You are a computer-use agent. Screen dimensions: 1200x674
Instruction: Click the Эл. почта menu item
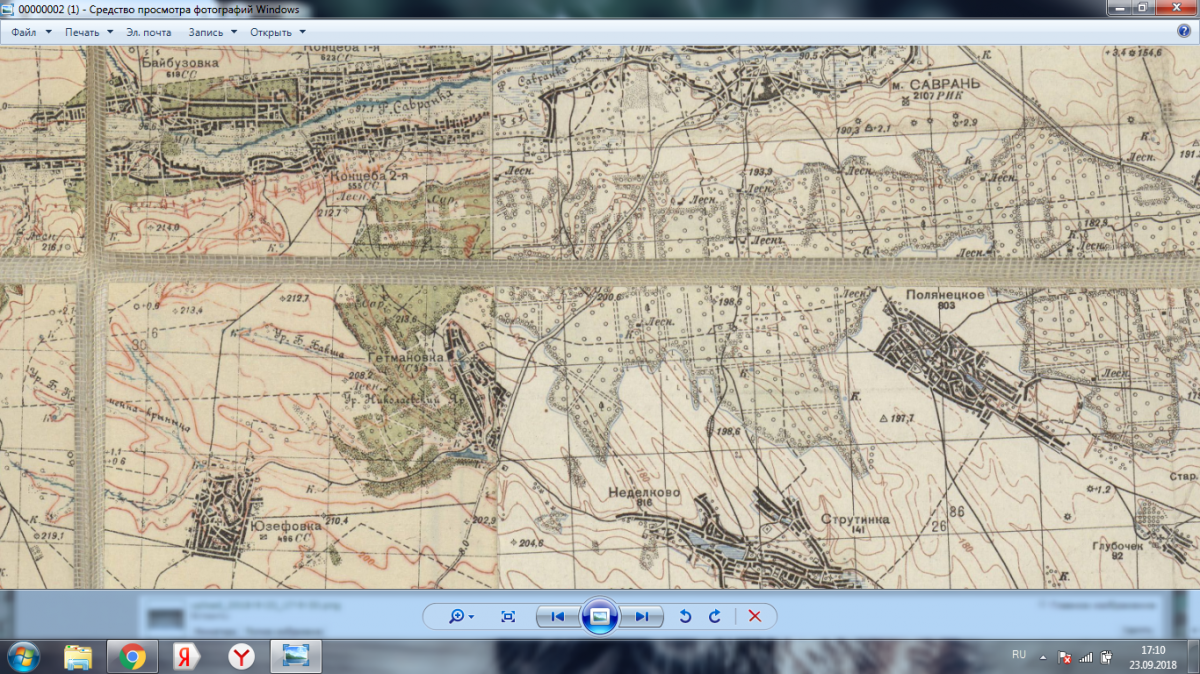pyautogui.click(x=149, y=32)
